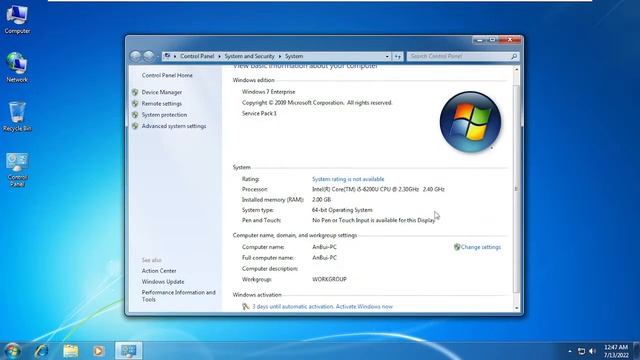Open System protection link

(164, 115)
